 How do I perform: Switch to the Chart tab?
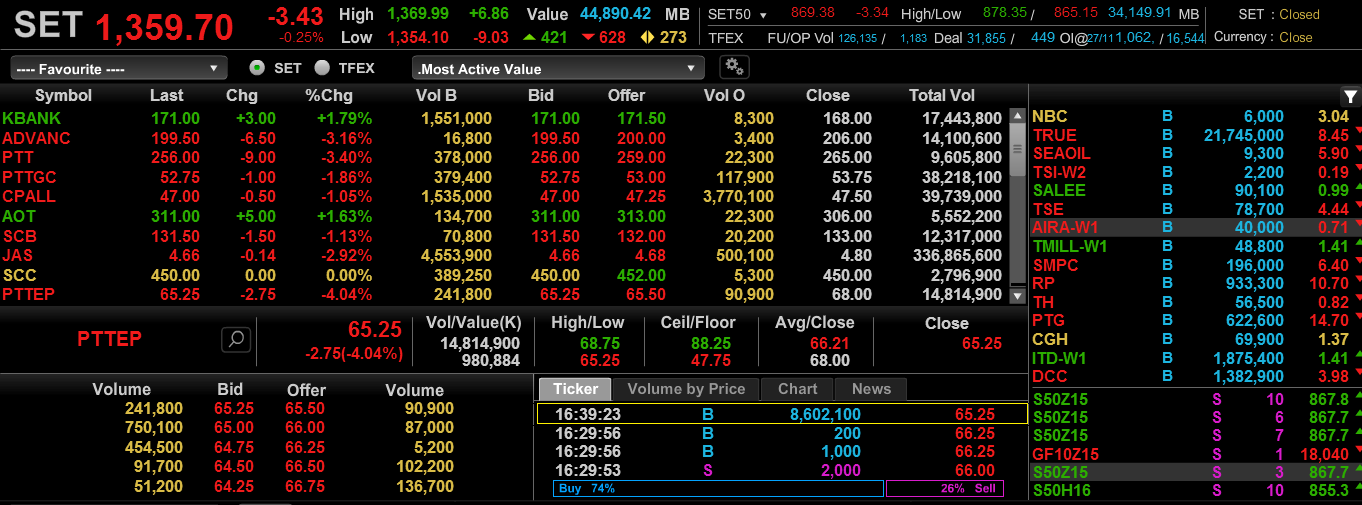pos(797,389)
